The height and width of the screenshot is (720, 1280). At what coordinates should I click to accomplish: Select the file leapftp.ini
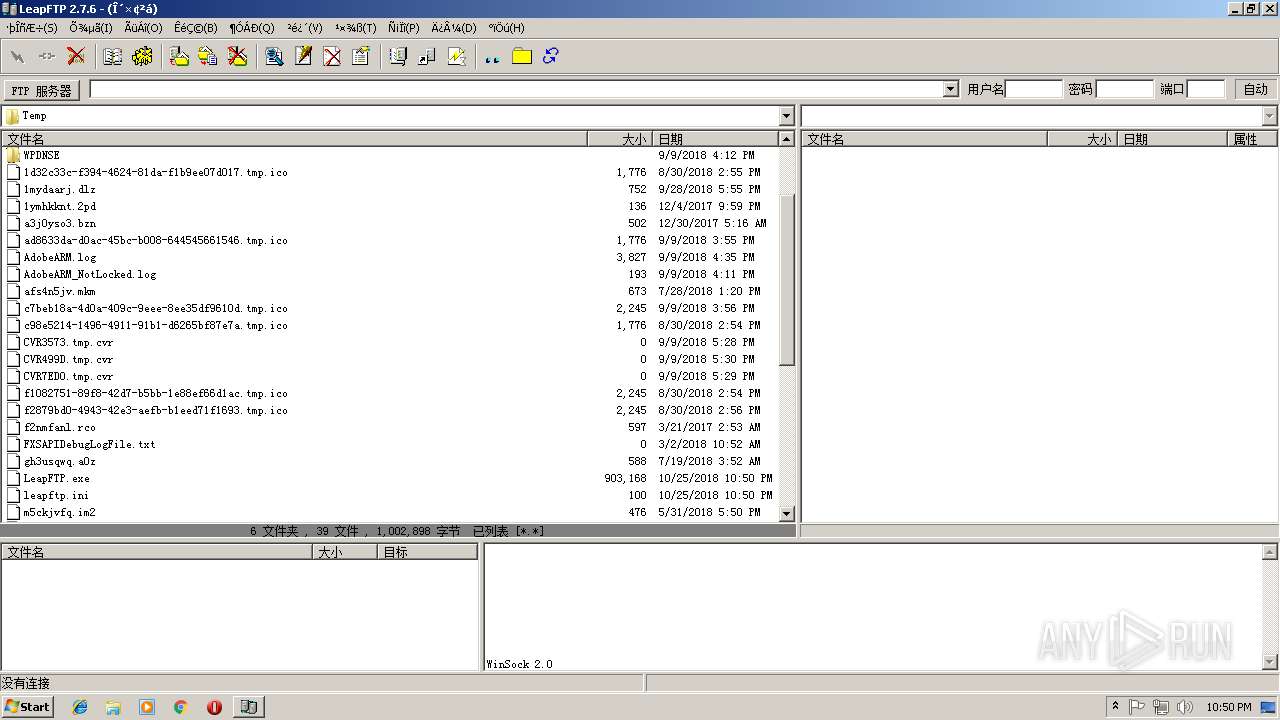pyautogui.click(x=56, y=495)
